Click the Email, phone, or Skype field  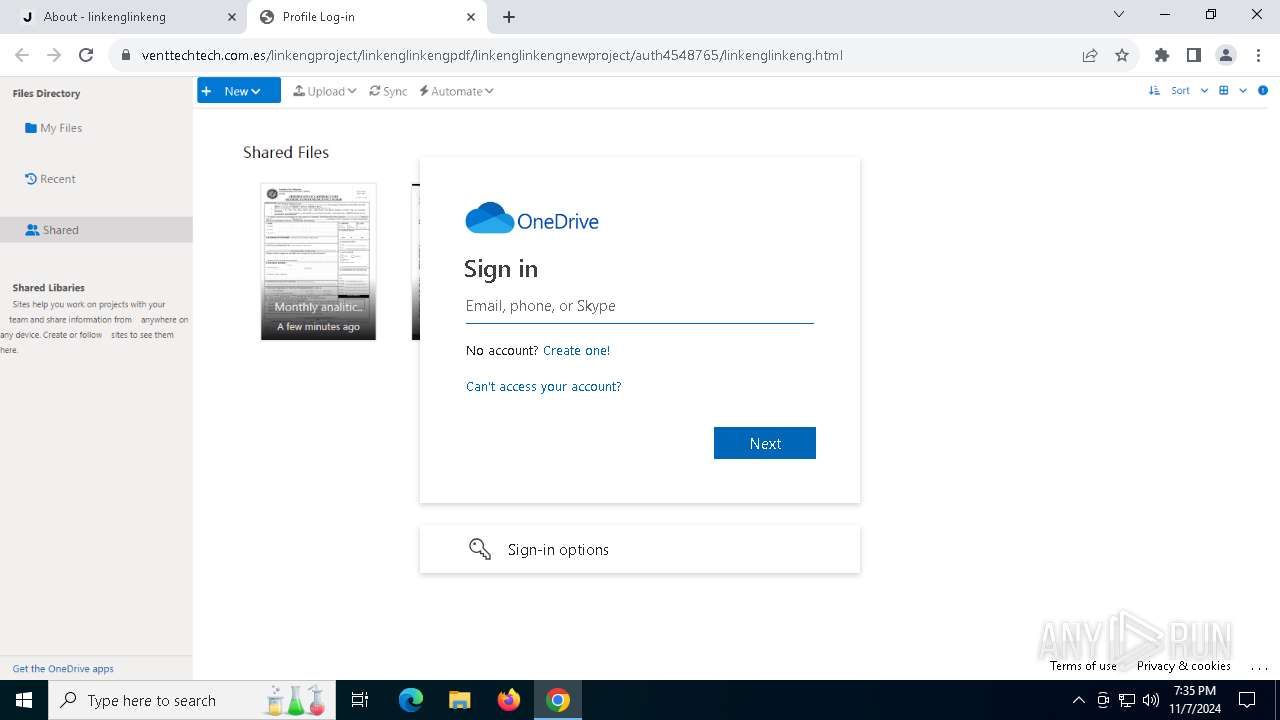pos(640,306)
